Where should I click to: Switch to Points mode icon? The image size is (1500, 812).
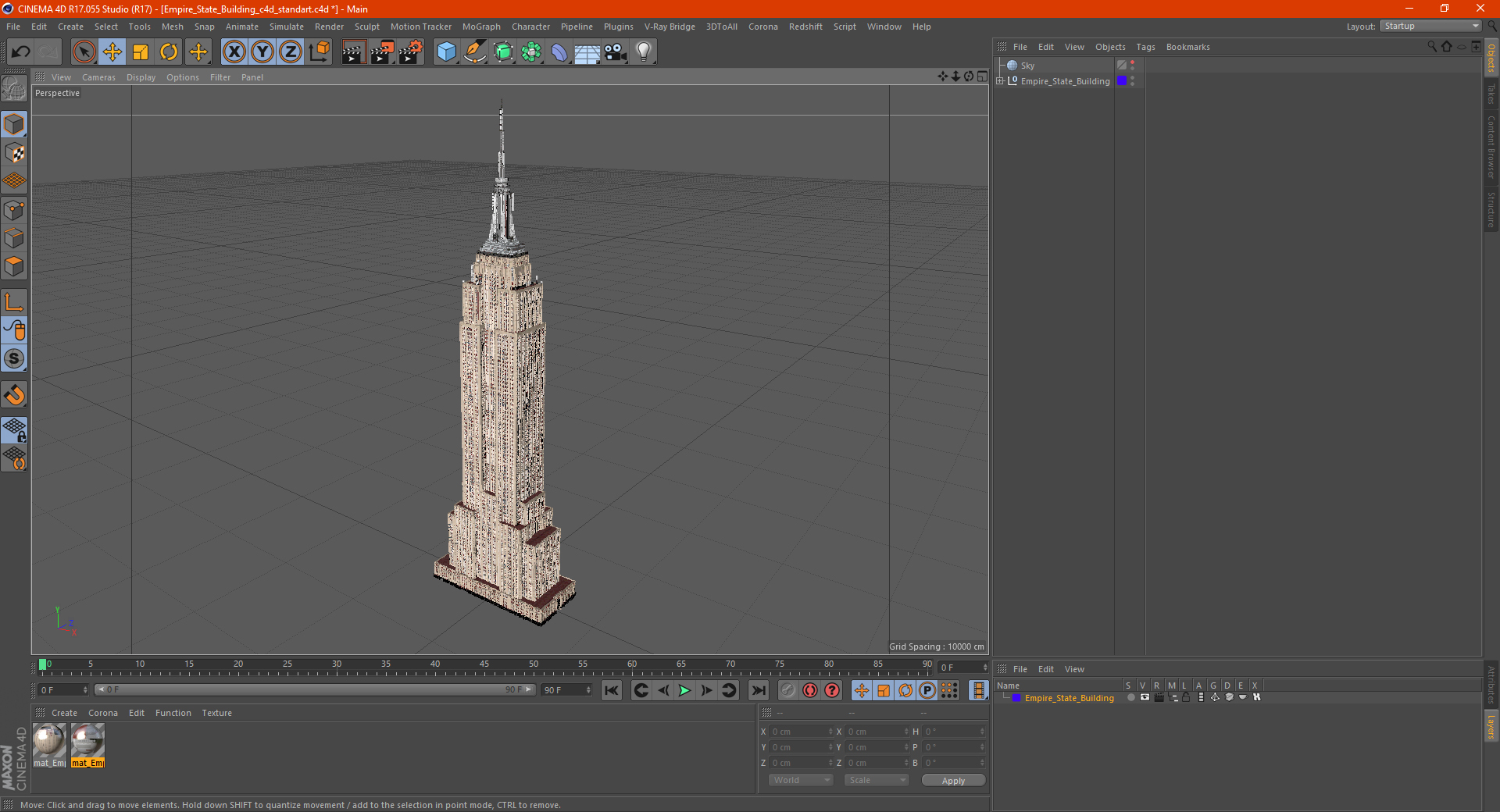click(14, 210)
